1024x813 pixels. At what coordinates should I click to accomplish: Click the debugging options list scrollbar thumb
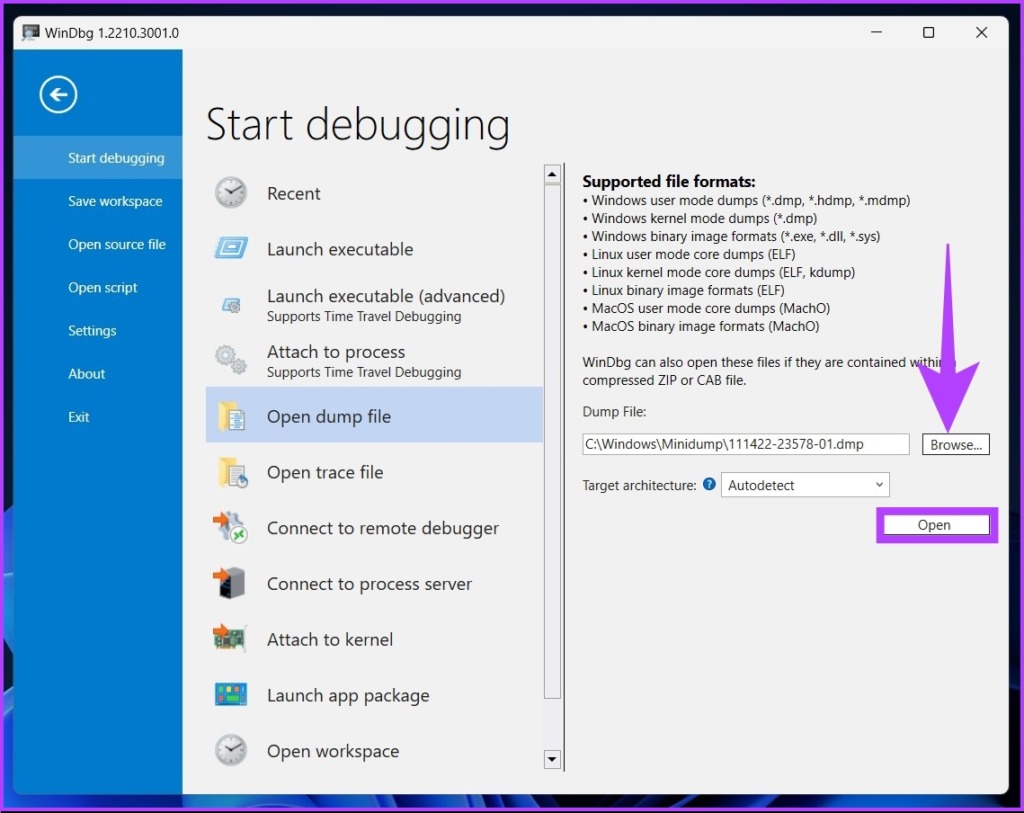click(552, 442)
